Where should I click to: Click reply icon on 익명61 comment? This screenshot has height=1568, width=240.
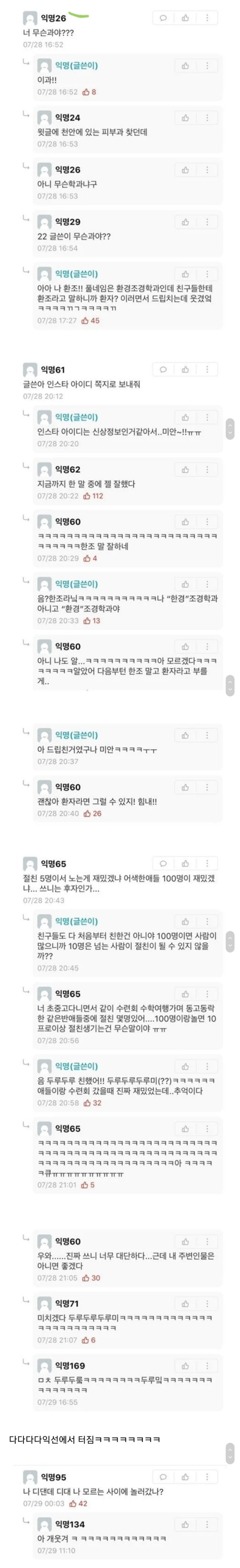(x=163, y=370)
